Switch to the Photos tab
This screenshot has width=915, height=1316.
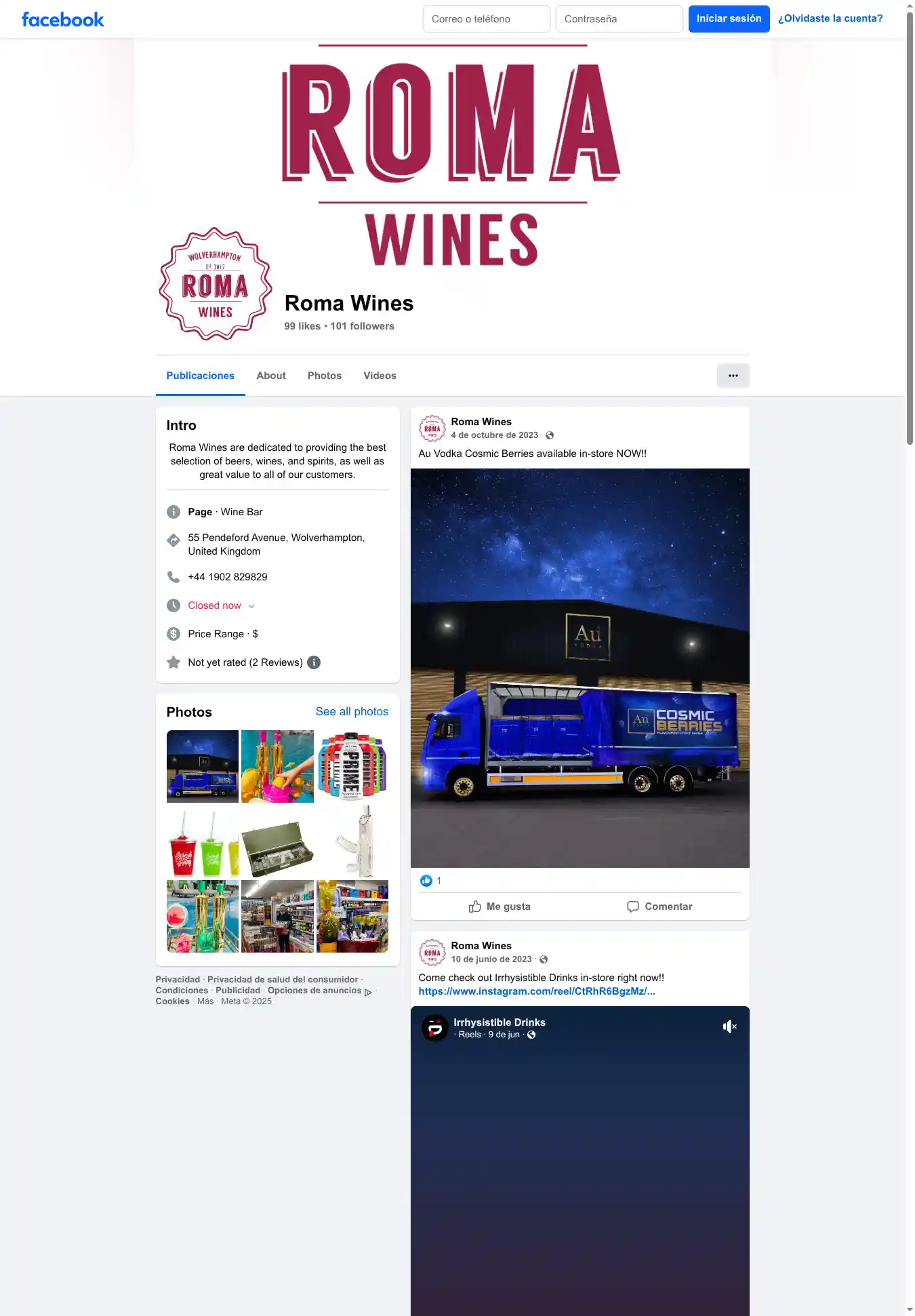[325, 375]
